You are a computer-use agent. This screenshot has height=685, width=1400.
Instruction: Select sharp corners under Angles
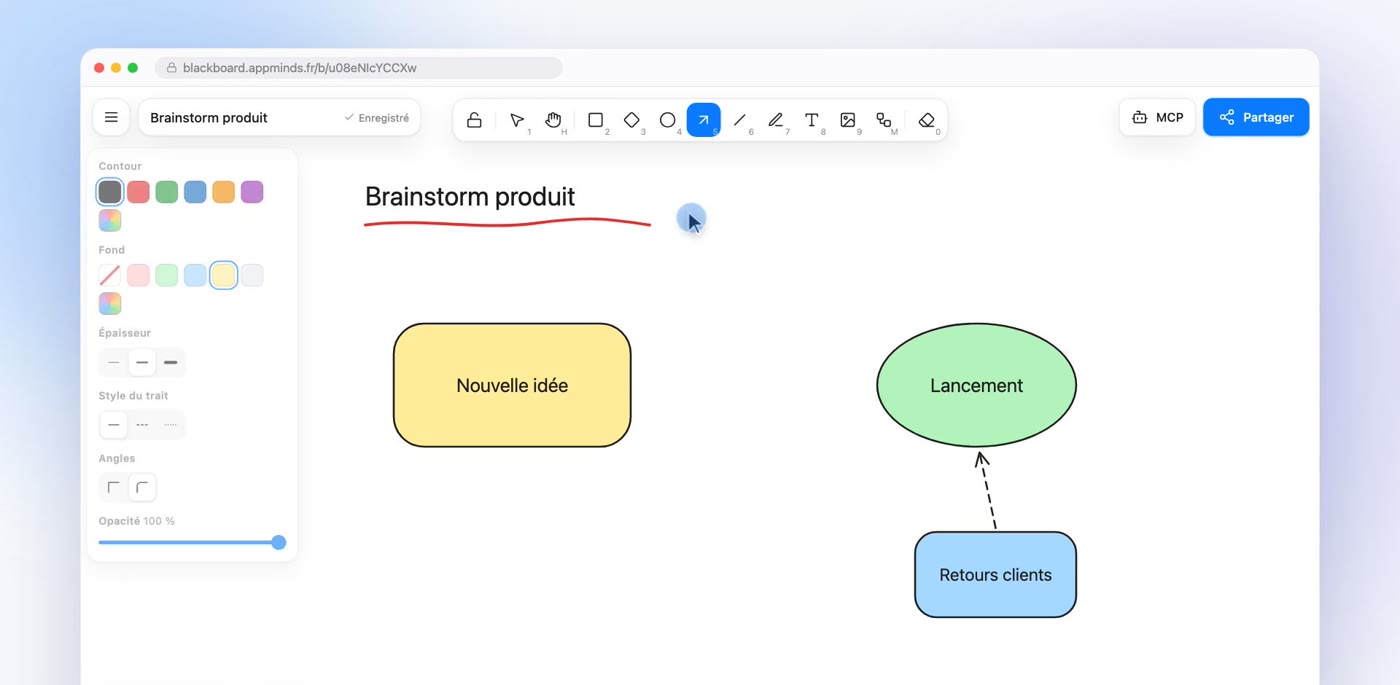pos(113,487)
